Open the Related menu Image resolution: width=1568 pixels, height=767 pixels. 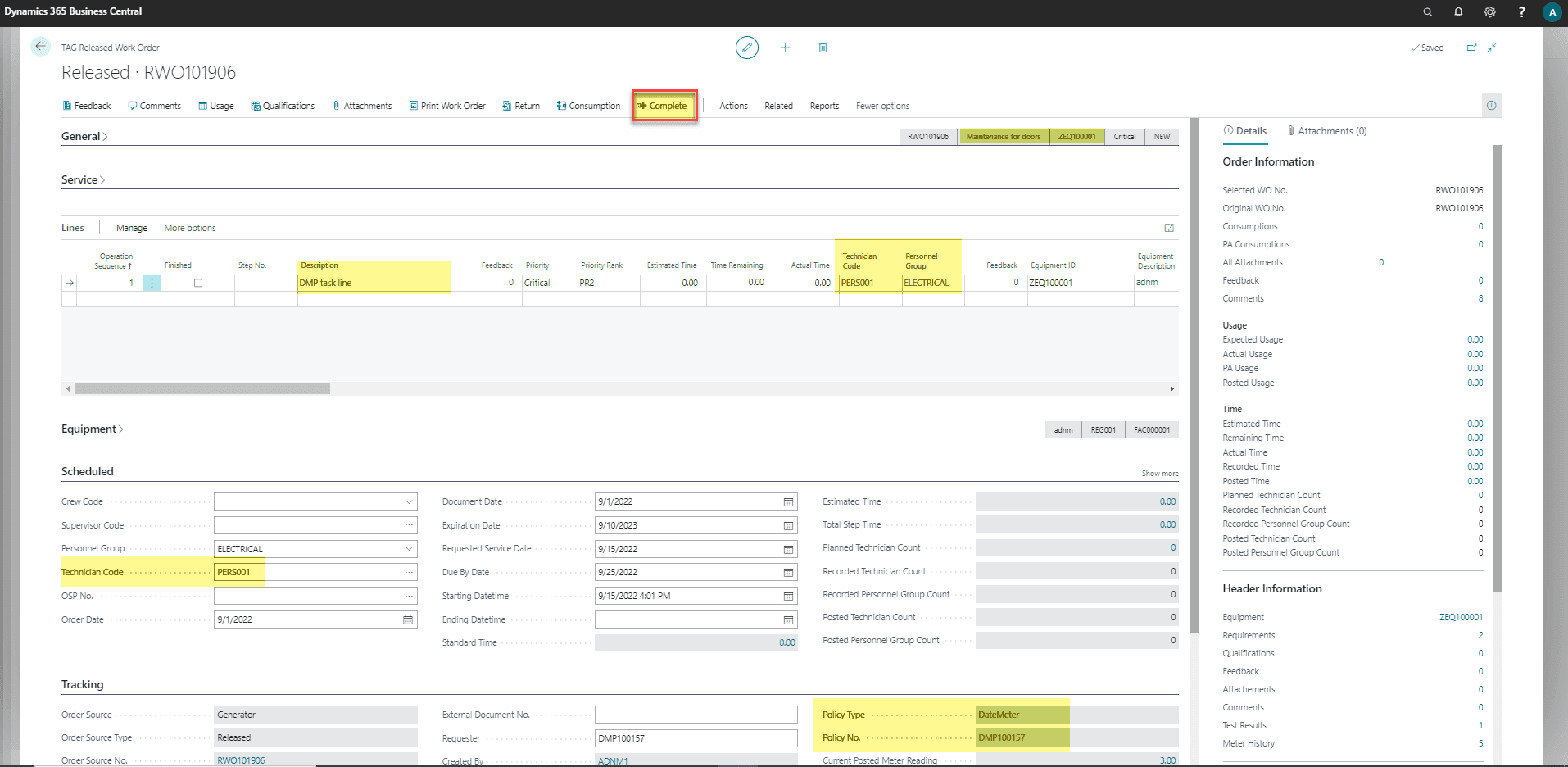(778, 106)
